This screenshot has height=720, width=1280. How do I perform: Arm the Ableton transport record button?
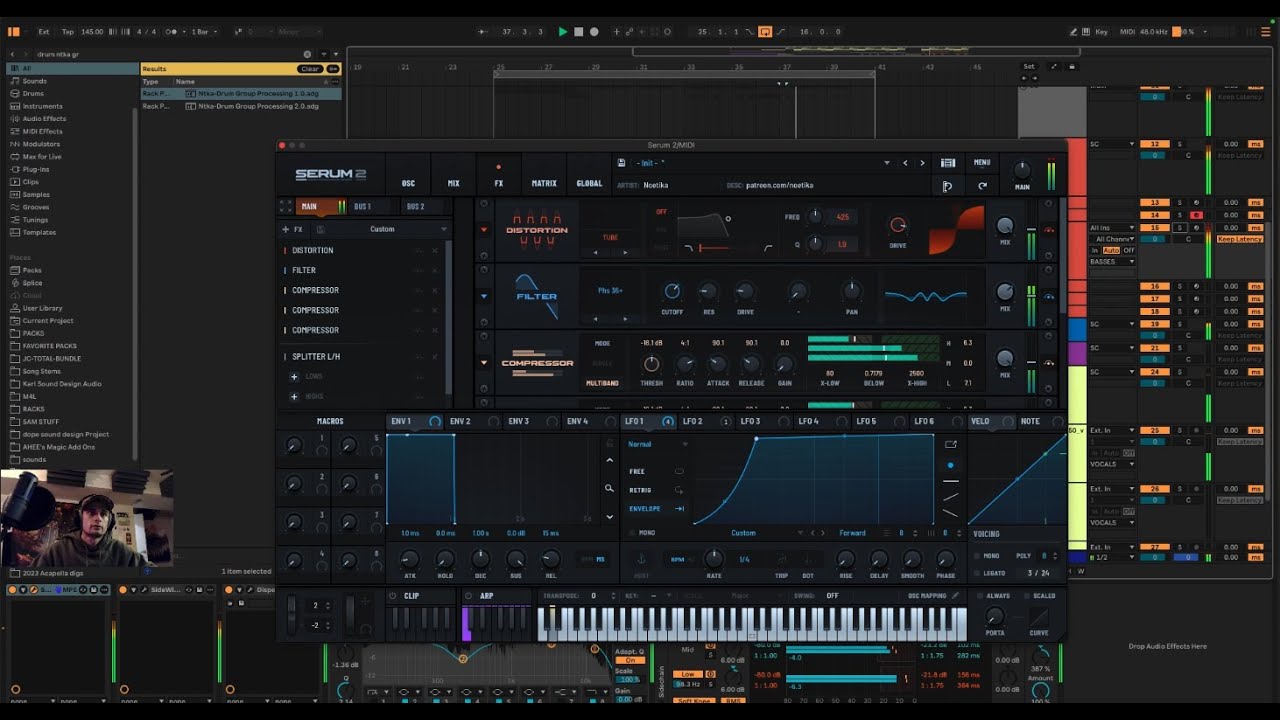pos(594,32)
